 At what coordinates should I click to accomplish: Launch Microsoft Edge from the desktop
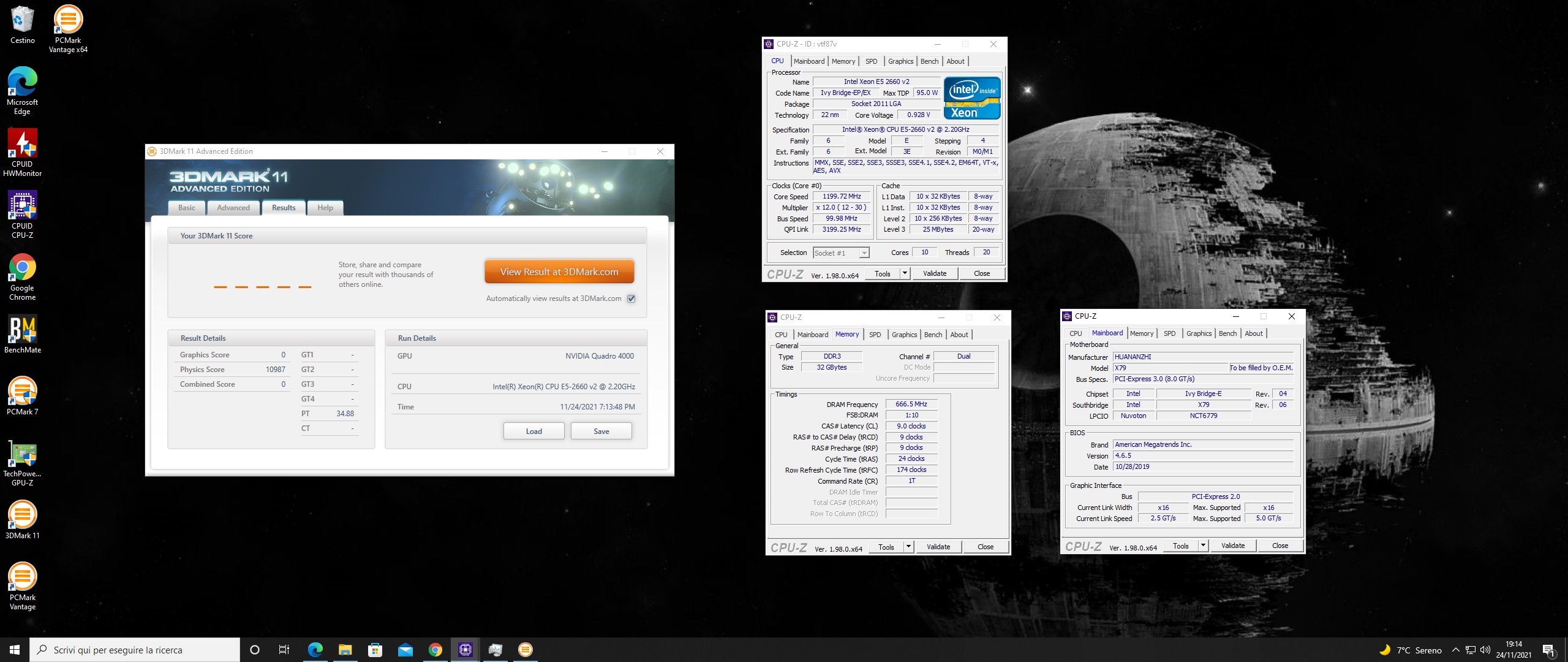click(23, 91)
